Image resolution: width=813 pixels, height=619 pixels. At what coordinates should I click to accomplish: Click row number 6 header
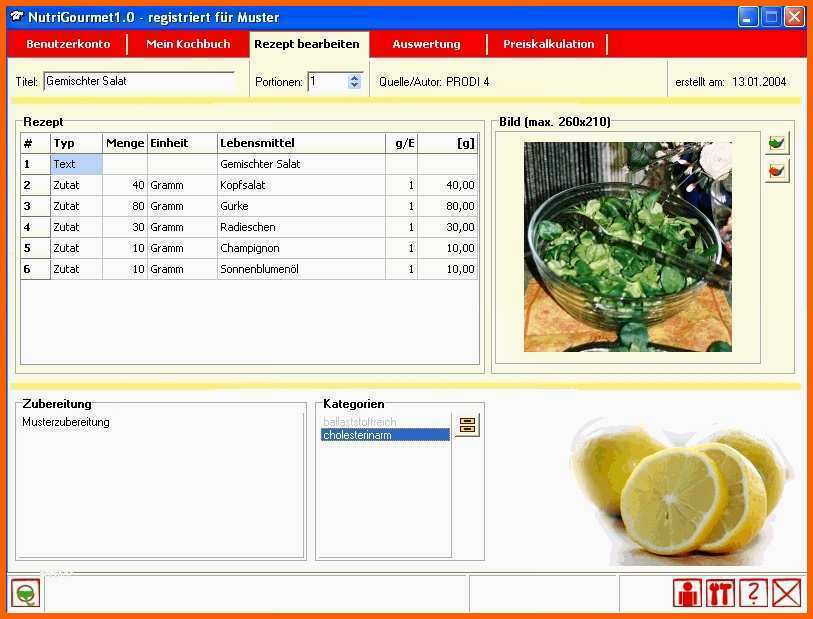coord(35,269)
